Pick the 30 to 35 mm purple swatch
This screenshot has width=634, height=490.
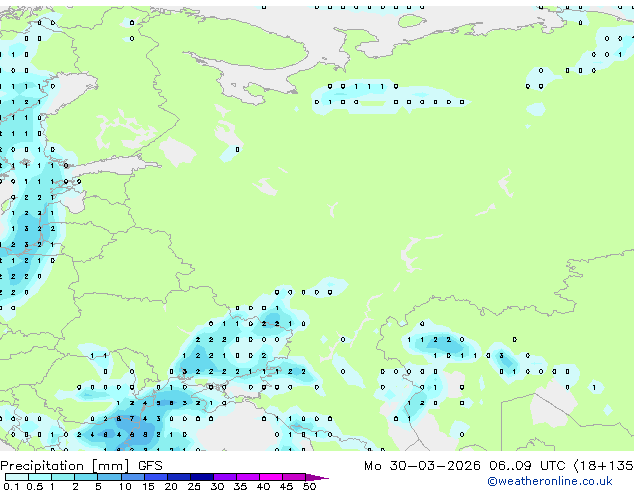225,477
